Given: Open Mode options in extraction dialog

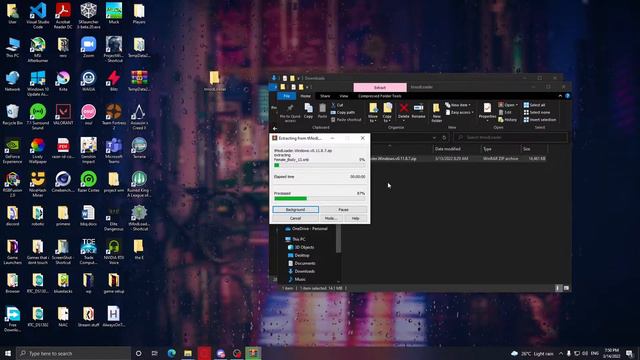Looking at the screenshot, I should pos(331,218).
